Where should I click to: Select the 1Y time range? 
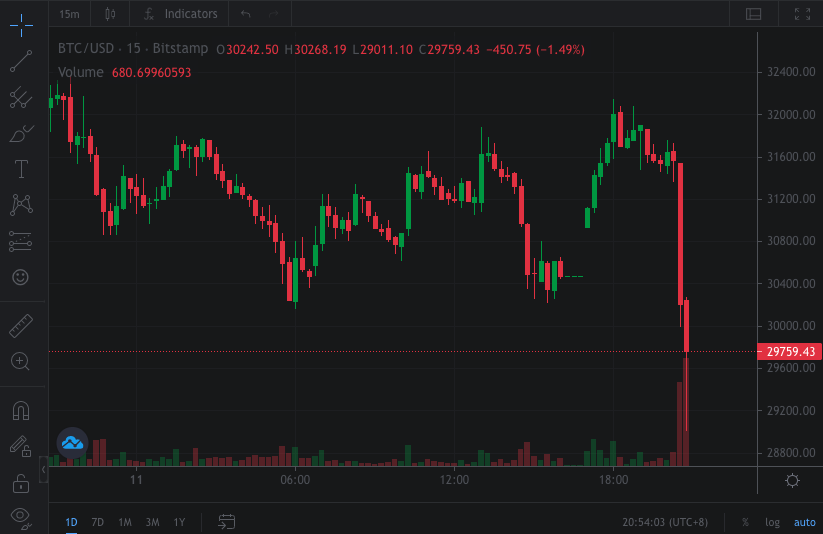click(179, 522)
